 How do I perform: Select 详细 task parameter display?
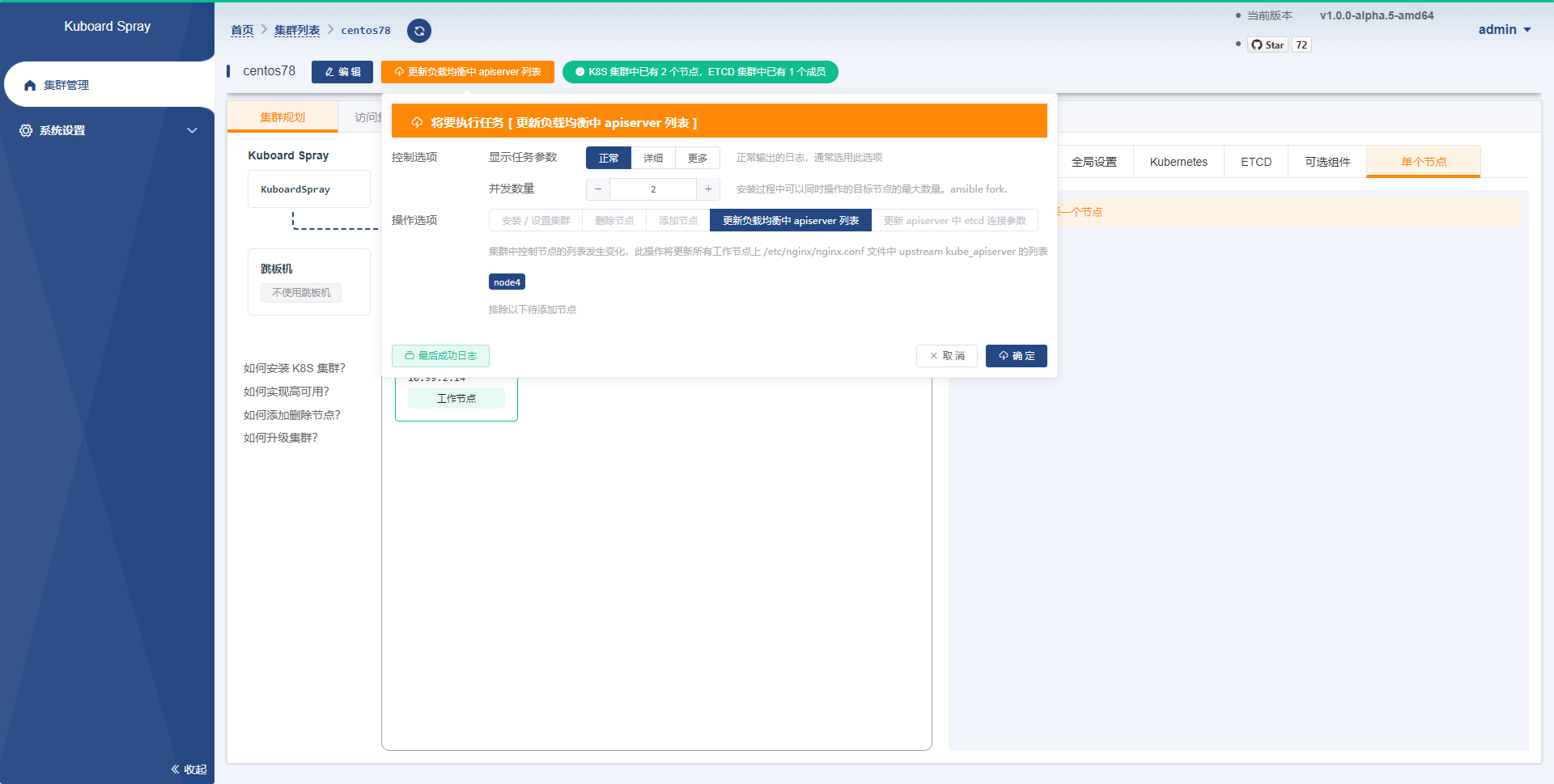pos(653,158)
